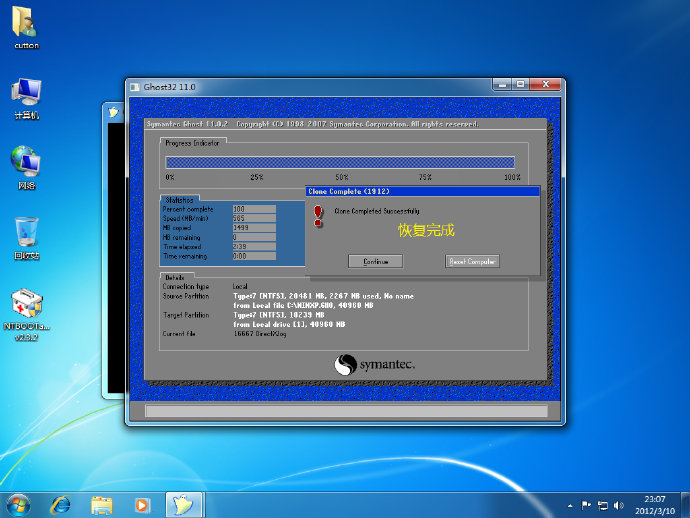
Task: Click the icon of the window behind Ghost32
Action: [114, 112]
